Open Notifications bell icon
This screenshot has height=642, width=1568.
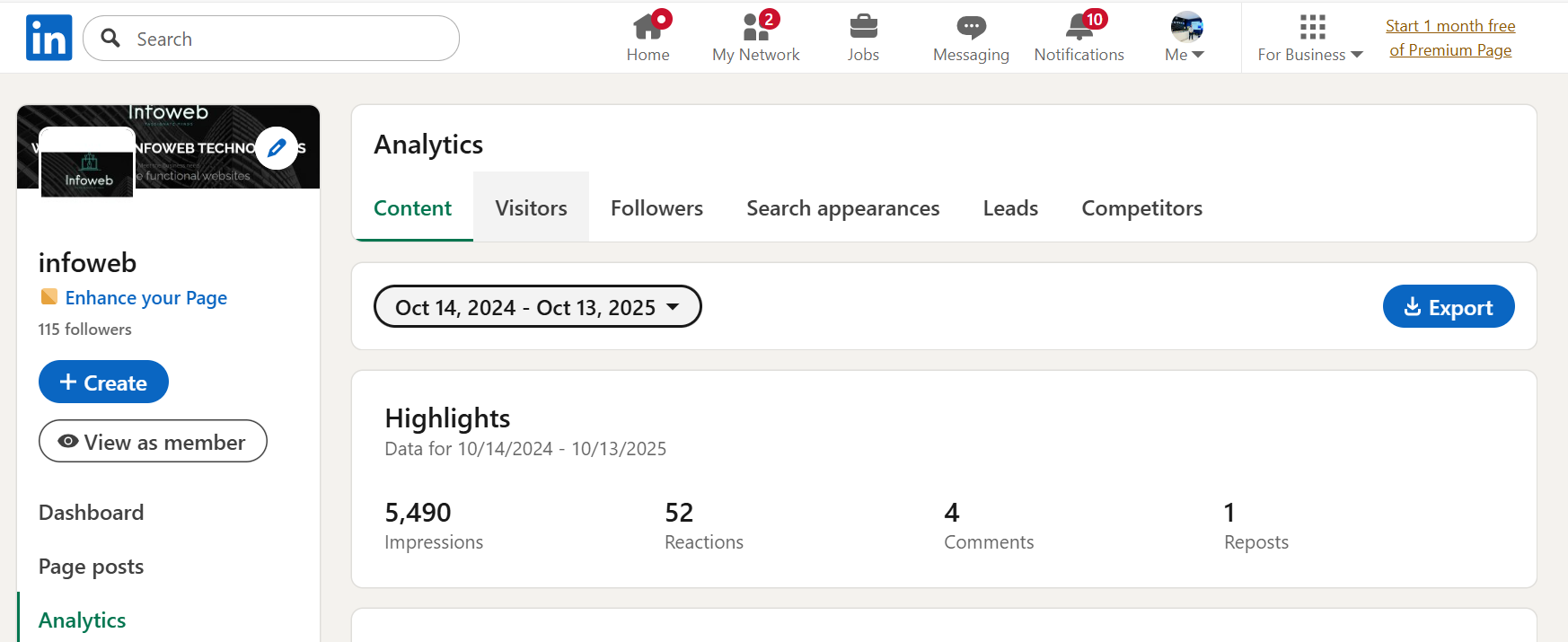point(1079,27)
